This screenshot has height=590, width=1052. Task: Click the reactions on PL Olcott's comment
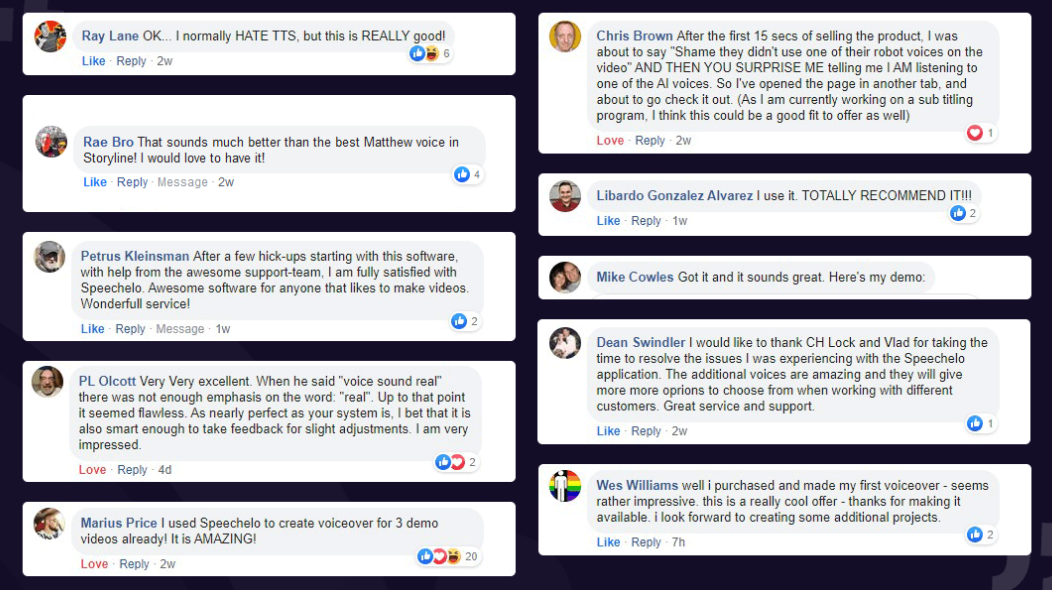click(450, 462)
